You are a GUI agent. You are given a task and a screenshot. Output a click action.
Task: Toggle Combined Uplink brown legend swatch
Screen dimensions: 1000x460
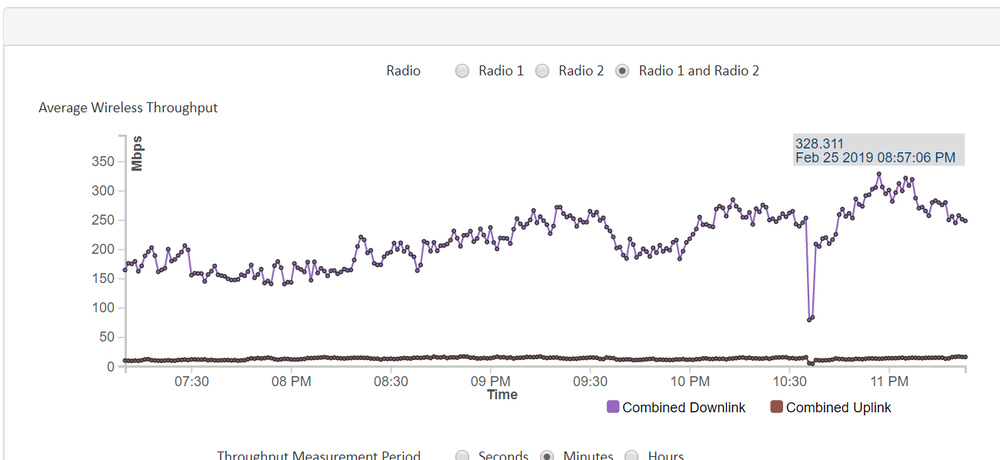tap(777, 407)
